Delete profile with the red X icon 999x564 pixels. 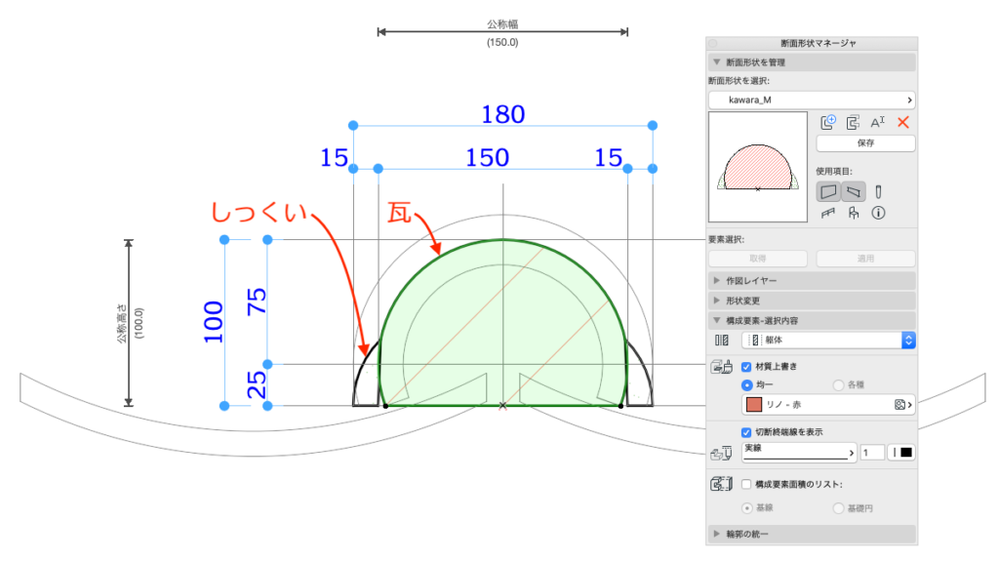[903, 122]
